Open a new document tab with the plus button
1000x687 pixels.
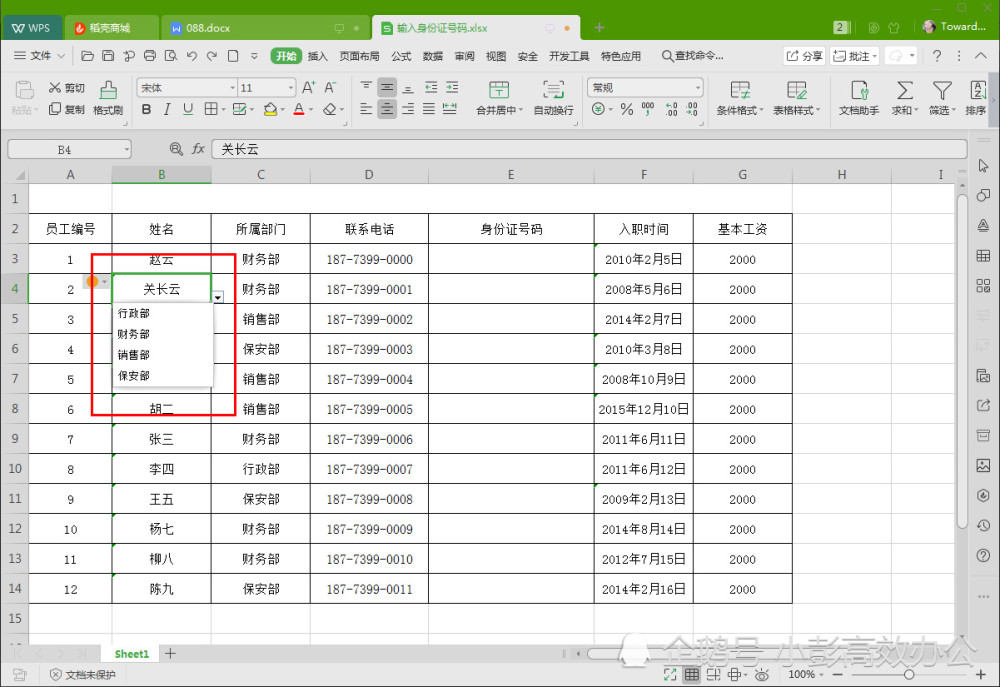click(599, 27)
